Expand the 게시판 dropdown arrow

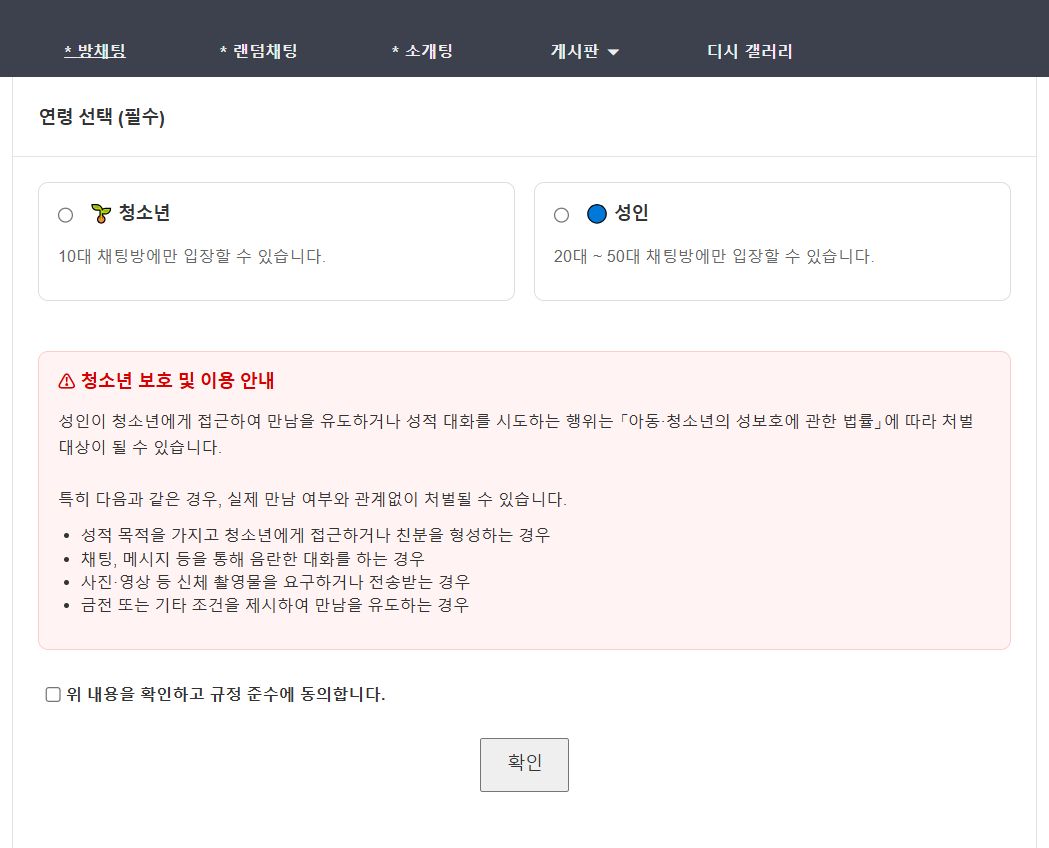[x=613, y=52]
